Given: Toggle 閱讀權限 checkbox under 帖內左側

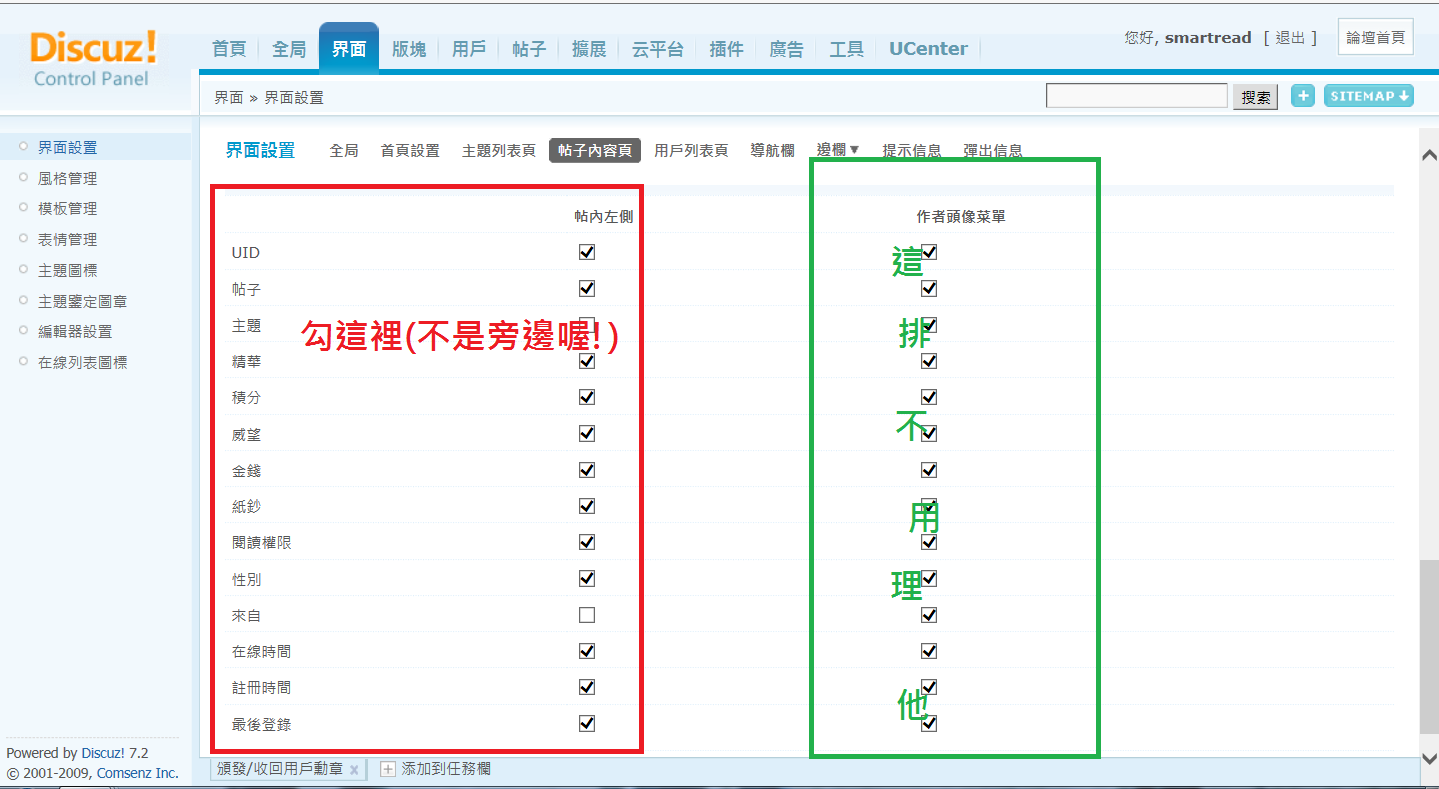Looking at the screenshot, I should click(x=587, y=542).
